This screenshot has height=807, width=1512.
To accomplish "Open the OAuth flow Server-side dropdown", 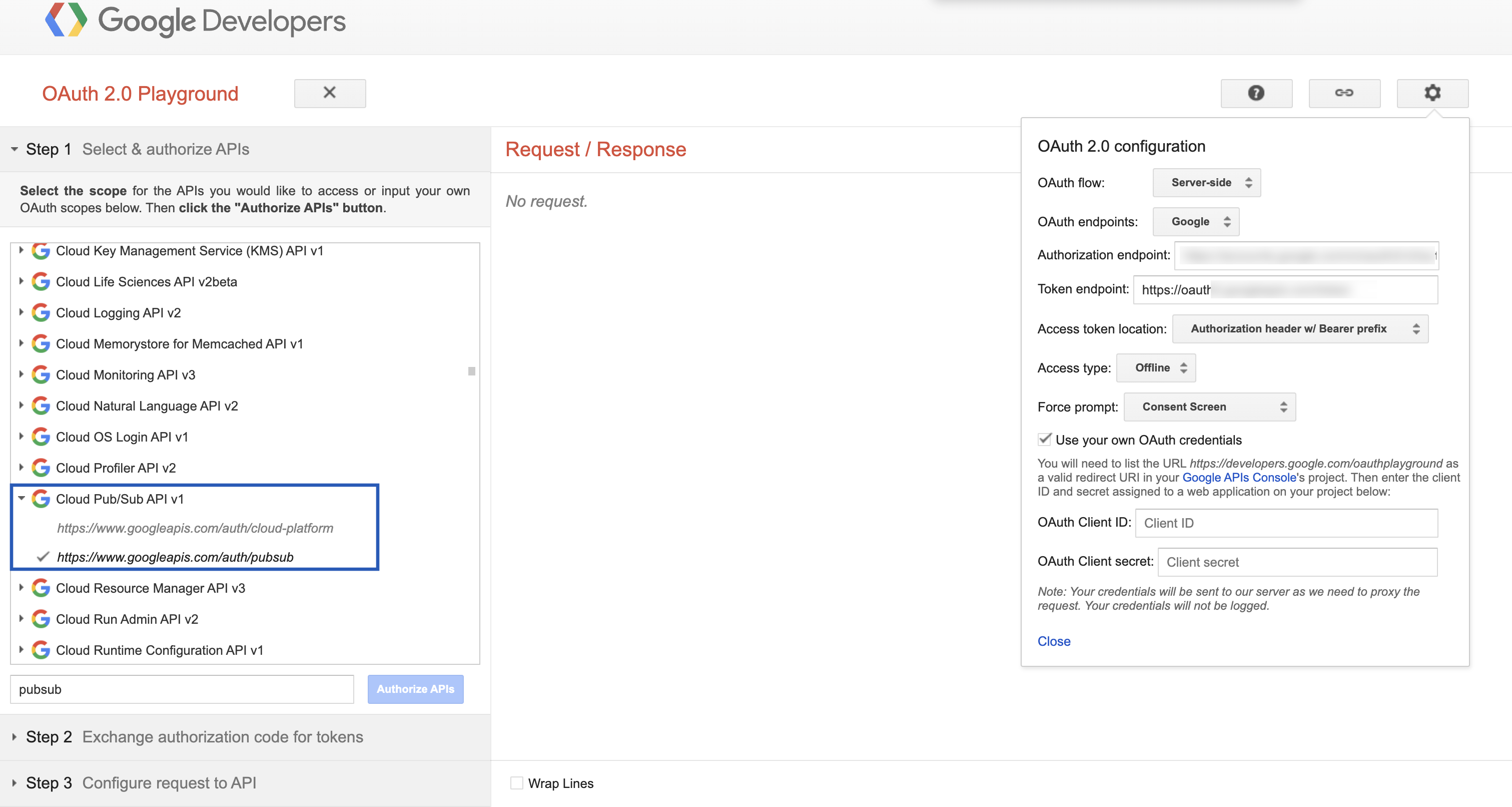I will pos(1206,183).
